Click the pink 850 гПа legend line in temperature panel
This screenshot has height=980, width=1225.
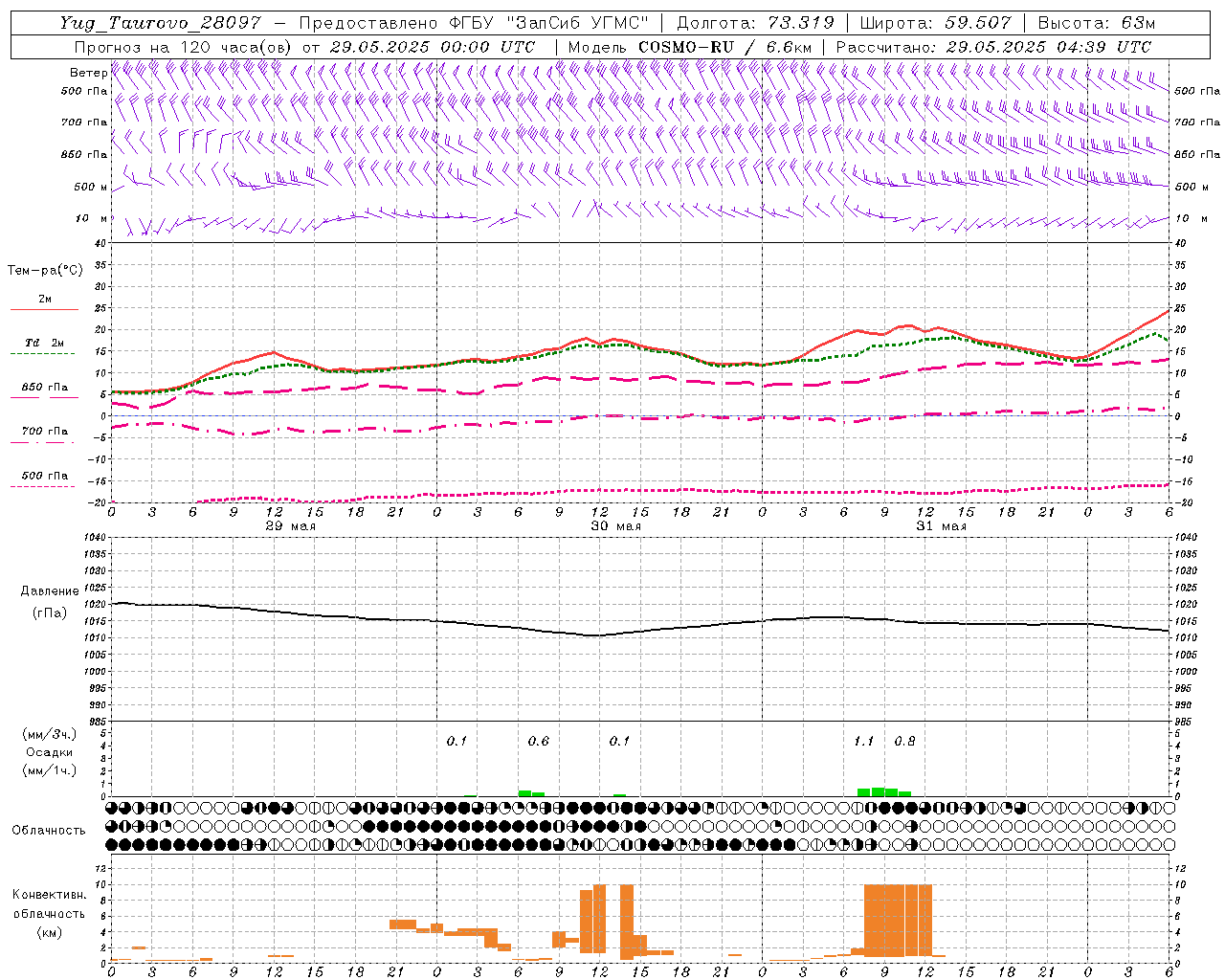click(43, 398)
